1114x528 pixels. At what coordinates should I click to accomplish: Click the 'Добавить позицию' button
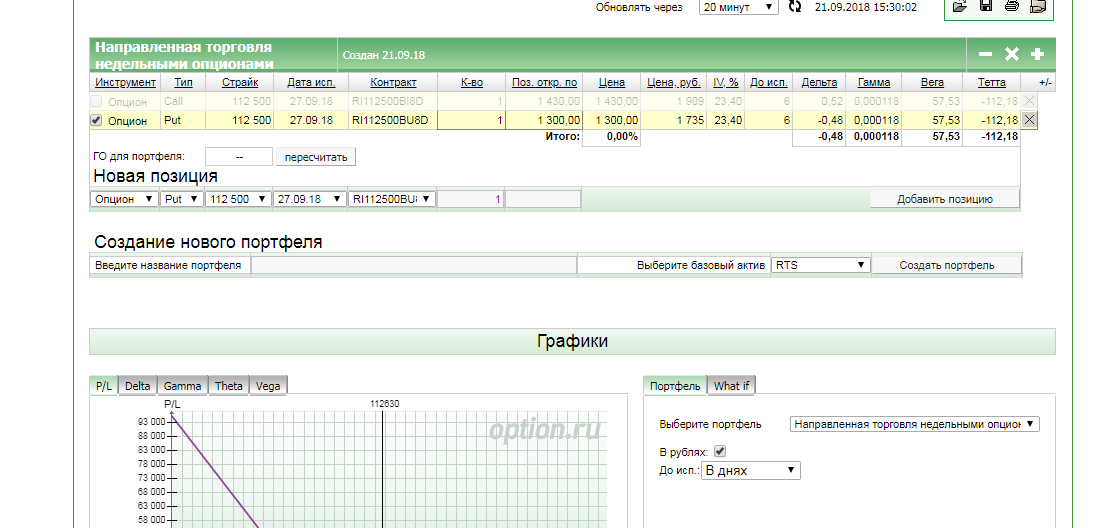click(944, 199)
